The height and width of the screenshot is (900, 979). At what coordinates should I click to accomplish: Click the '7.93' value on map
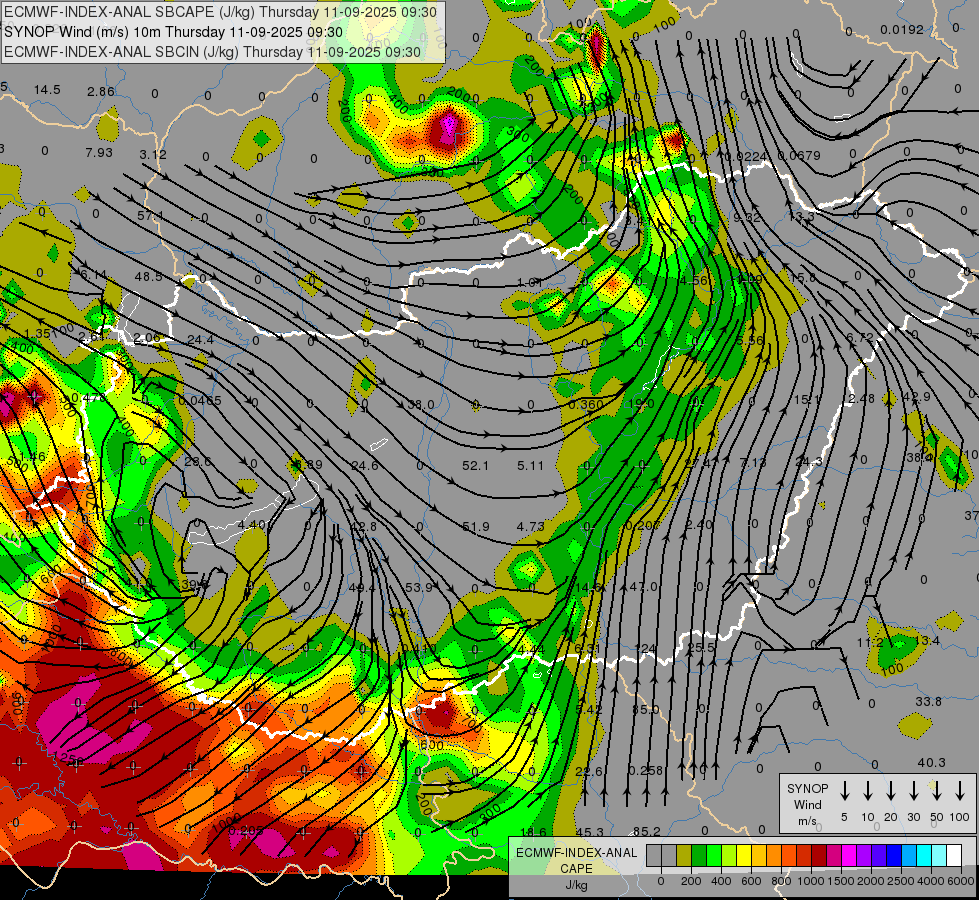coord(99,152)
